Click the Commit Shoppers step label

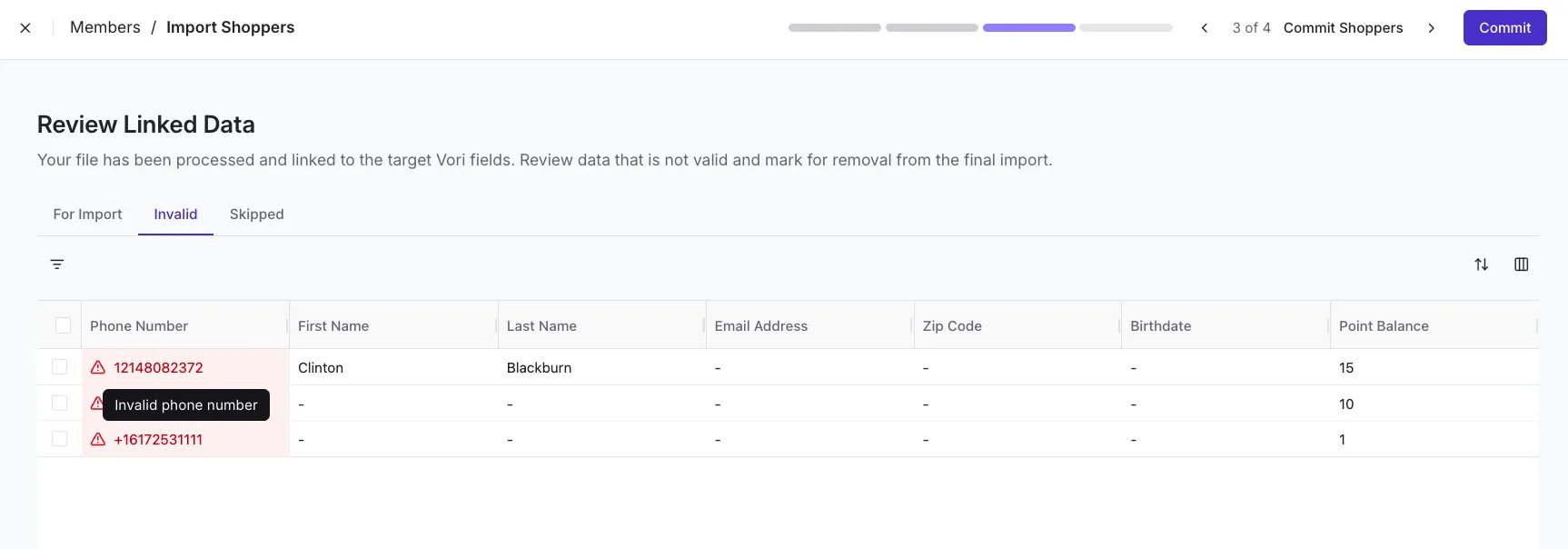tap(1343, 28)
